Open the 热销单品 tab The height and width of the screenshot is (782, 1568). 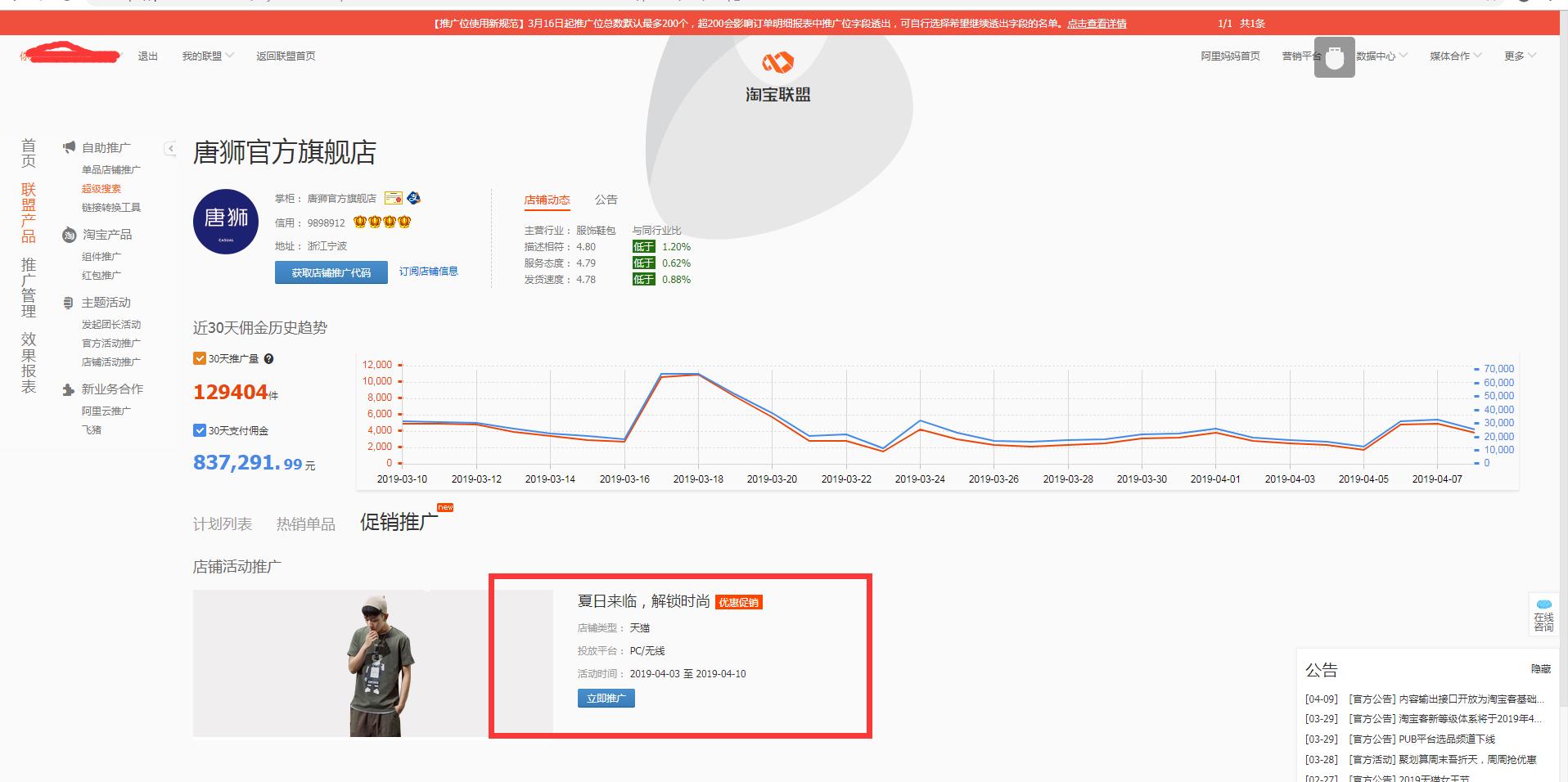pyautogui.click(x=306, y=524)
